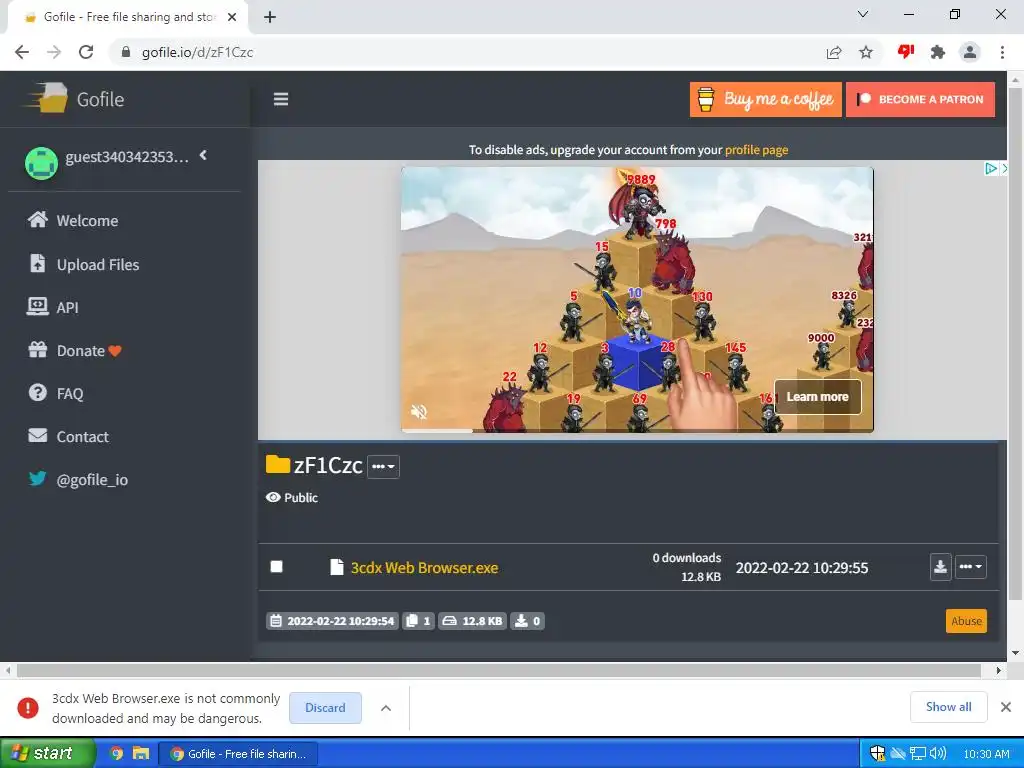Image resolution: width=1024 pixels, height=768 pixels.
Task: Go back to previous page
Action: (22, 52)
